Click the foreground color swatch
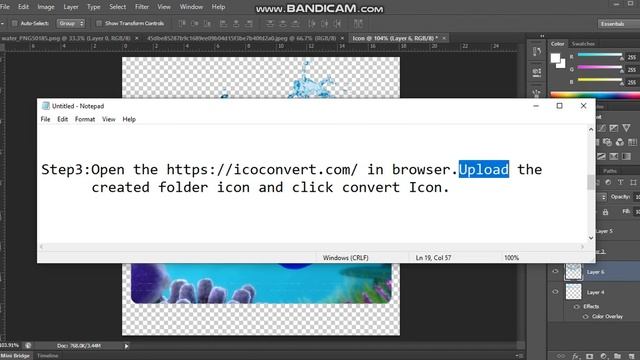 tap(555, 58)
